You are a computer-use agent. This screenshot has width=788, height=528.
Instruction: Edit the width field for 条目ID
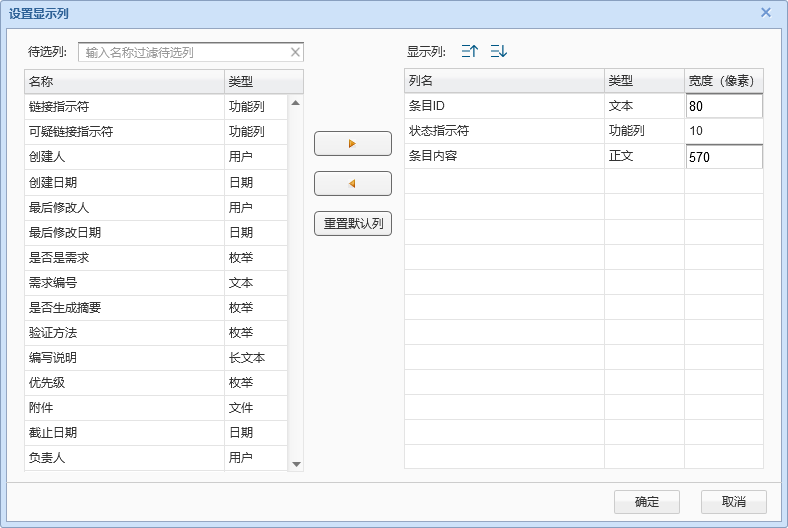(723, 106)
